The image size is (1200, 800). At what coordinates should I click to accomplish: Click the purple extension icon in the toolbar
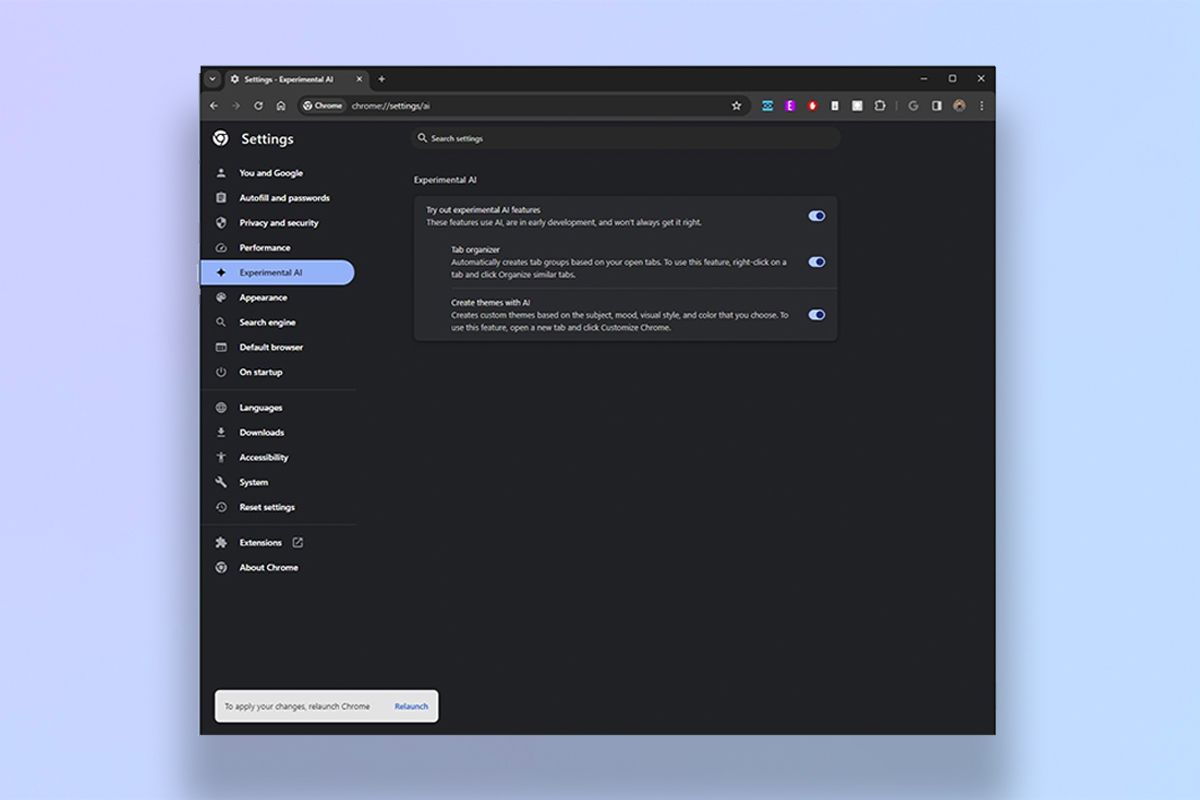(x=791, y=105)
